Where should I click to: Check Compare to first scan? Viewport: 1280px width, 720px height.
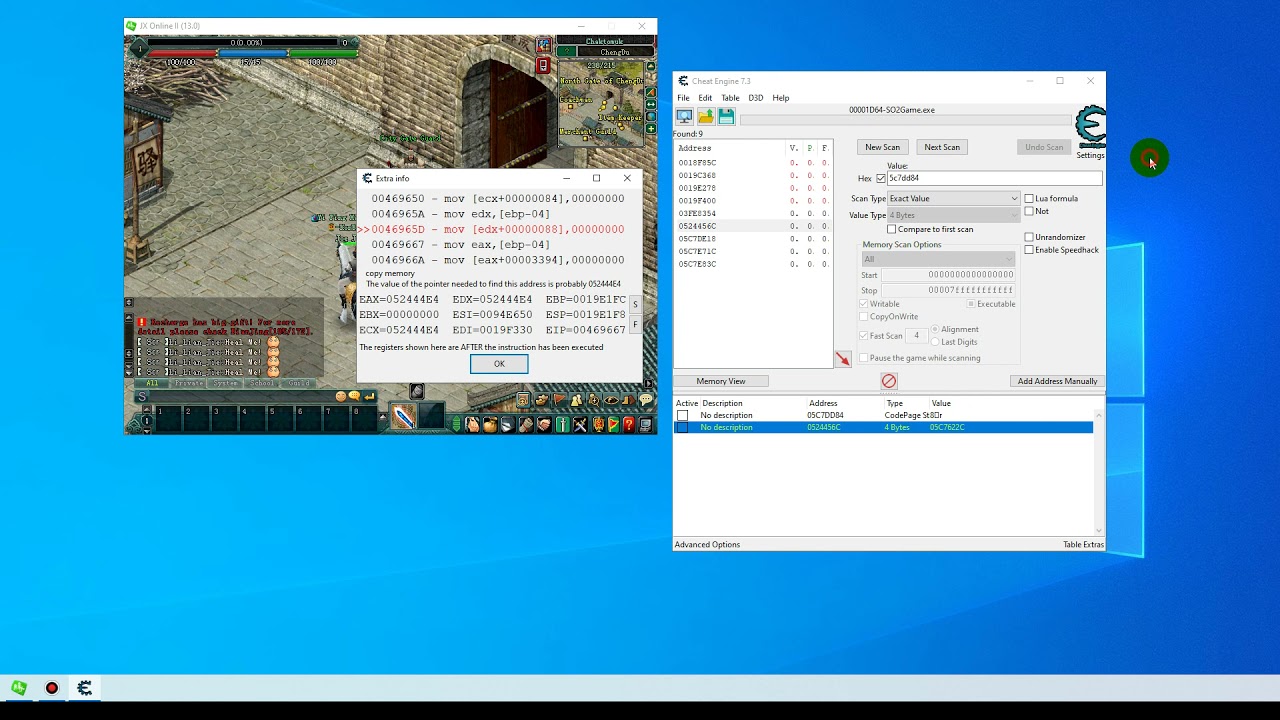tap(892, 229)
